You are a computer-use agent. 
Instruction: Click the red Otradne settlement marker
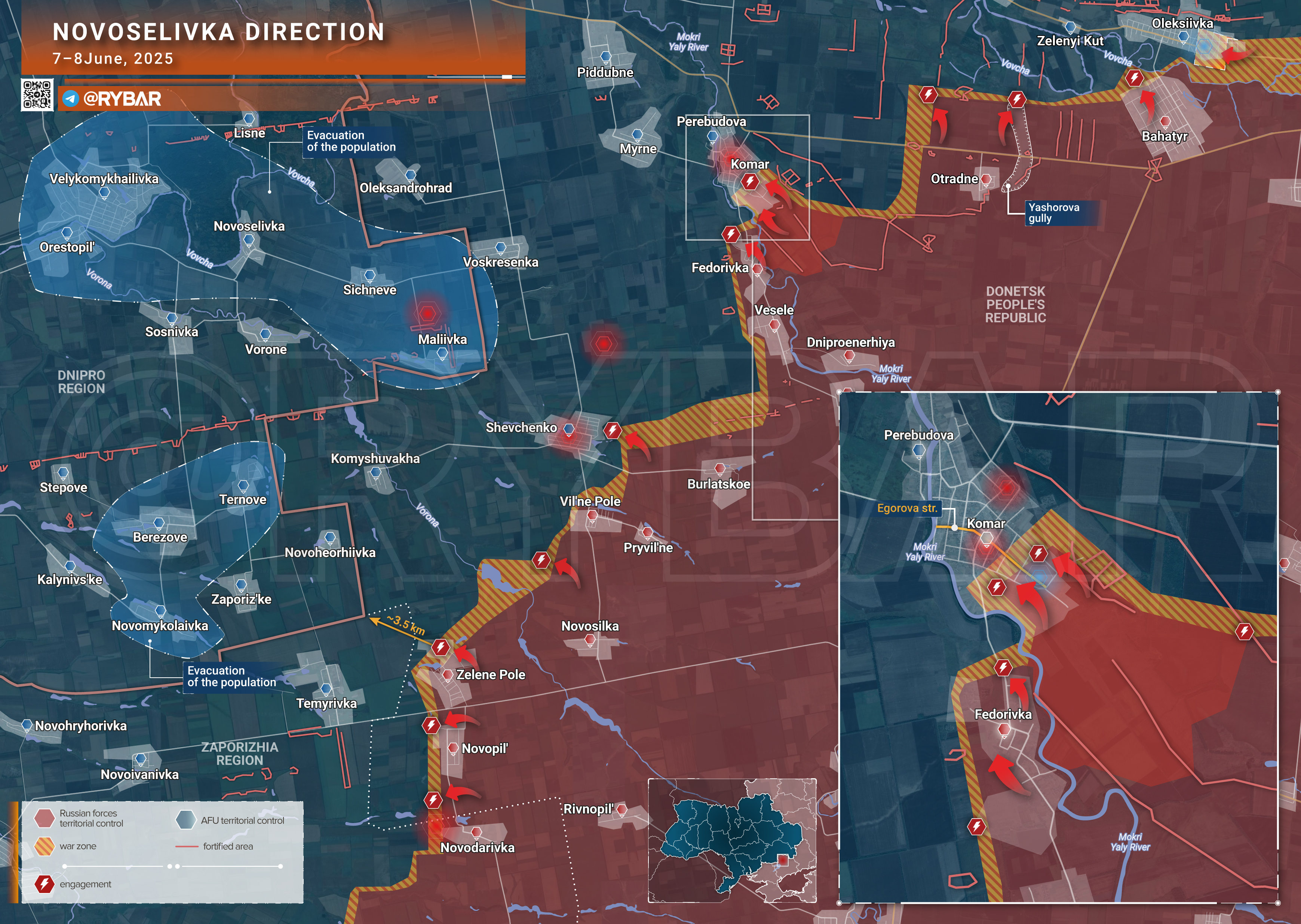point(986,180)
